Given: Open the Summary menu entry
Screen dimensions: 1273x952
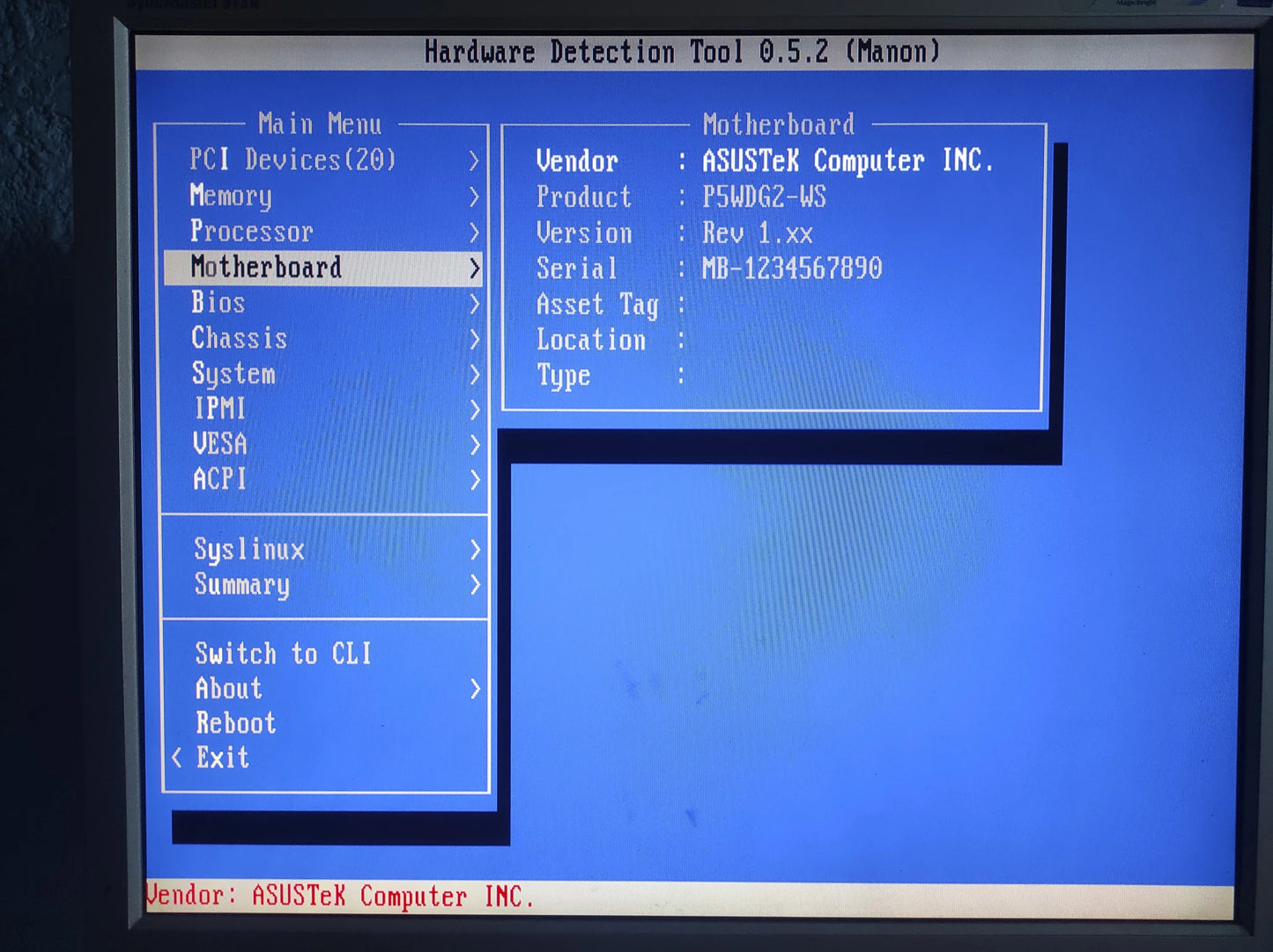Looking at the screenshot, I should [324, 585].
